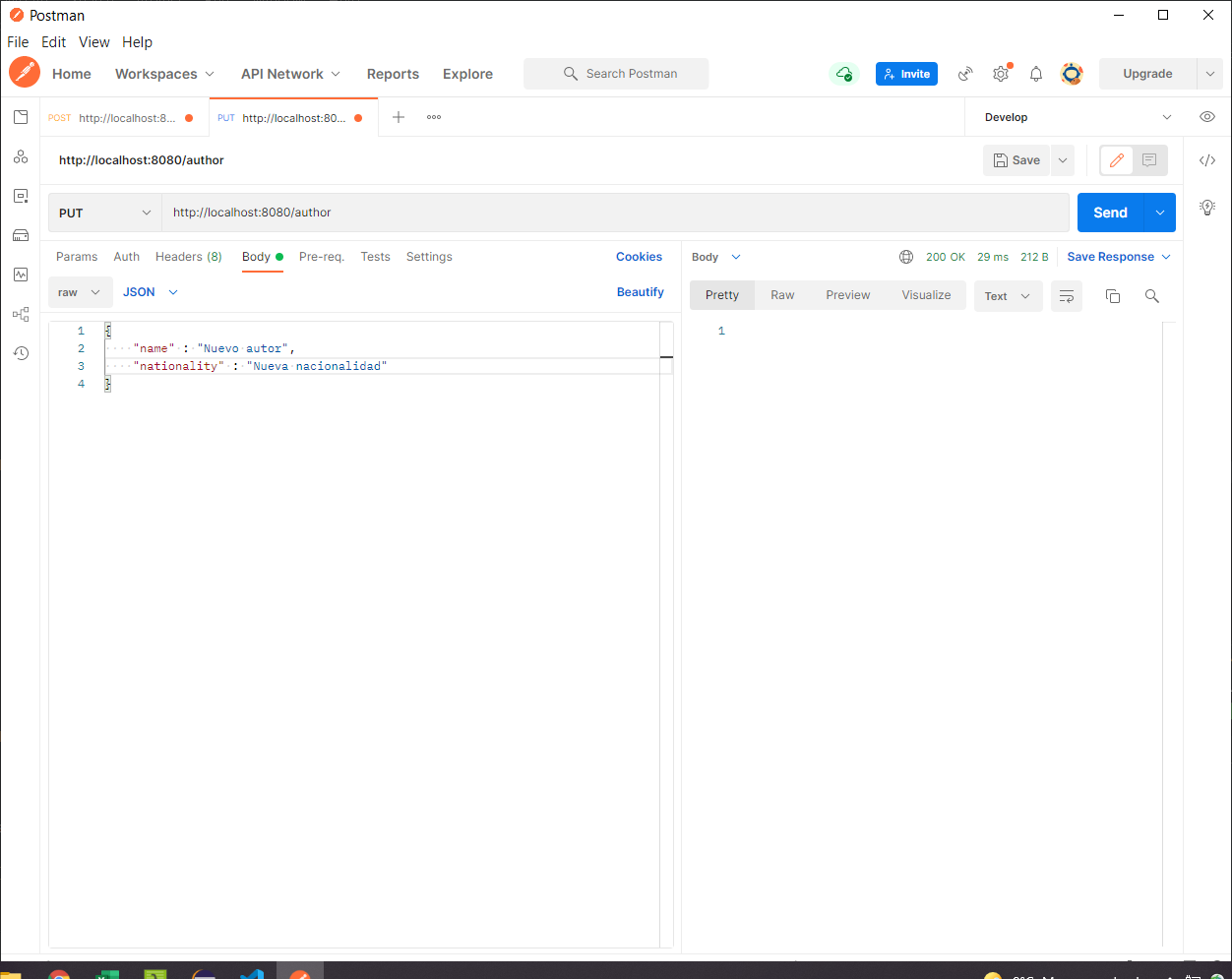1232x979 pixels.
Task: Open the Develop environment dropdown
Action: 1078,117
